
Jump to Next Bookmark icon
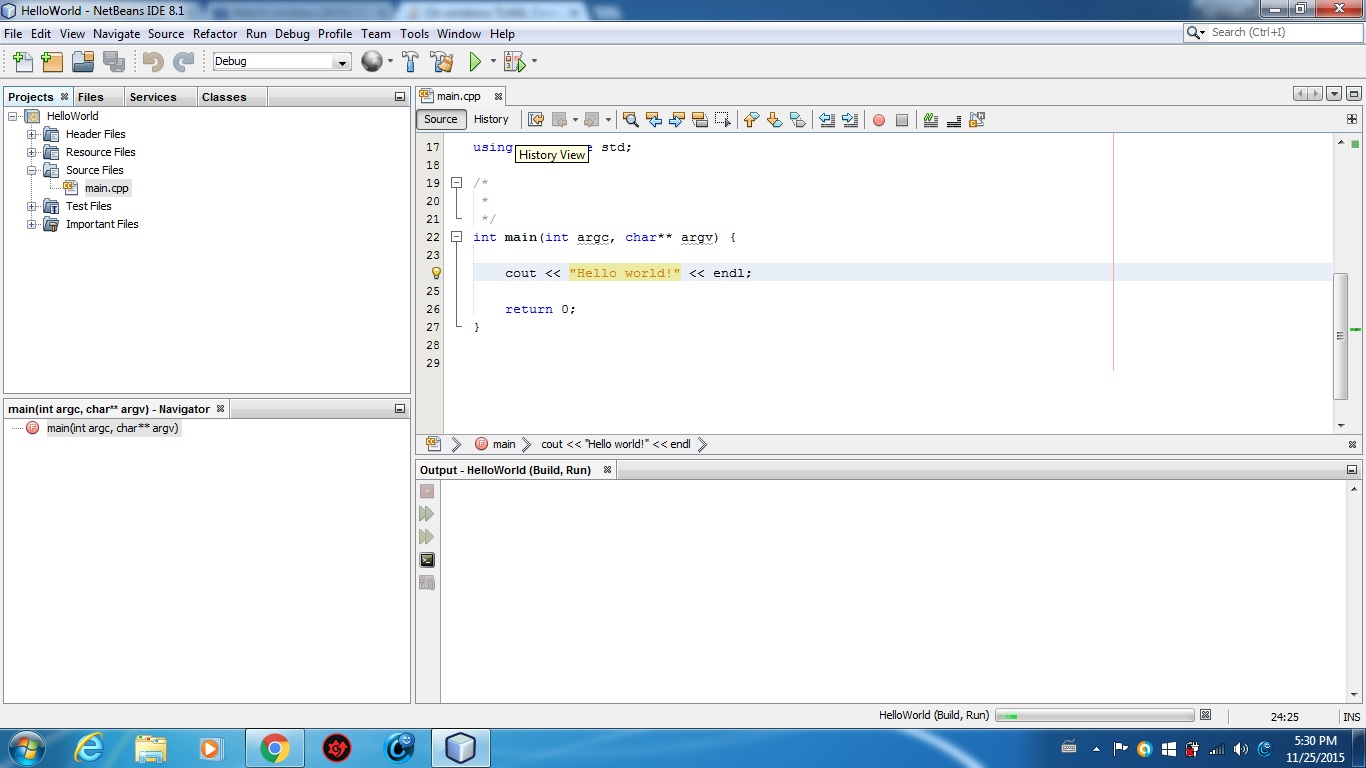(x=774, y=120)
